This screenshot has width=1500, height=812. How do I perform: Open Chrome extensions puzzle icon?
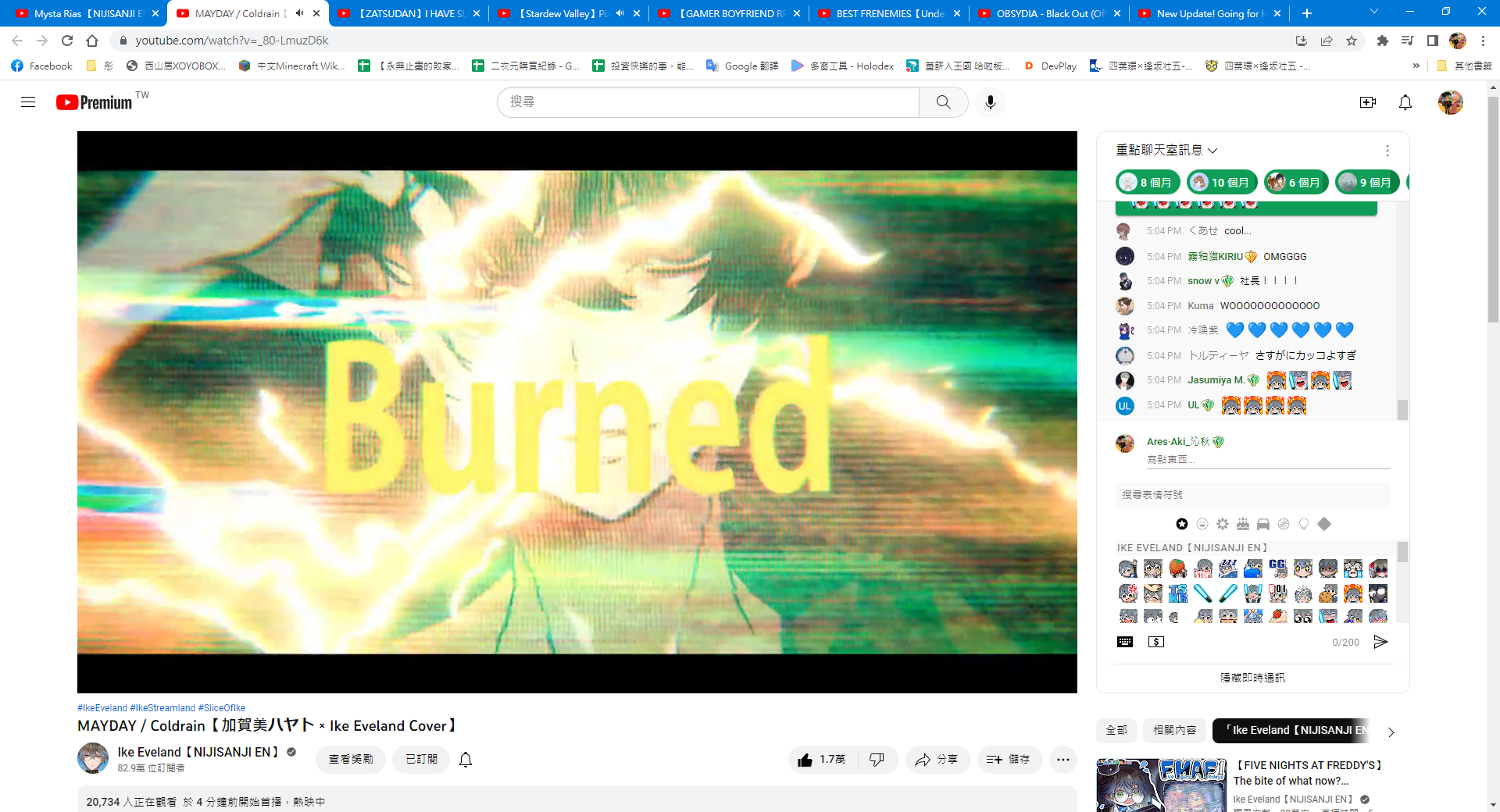click(x=1383, y=41)
